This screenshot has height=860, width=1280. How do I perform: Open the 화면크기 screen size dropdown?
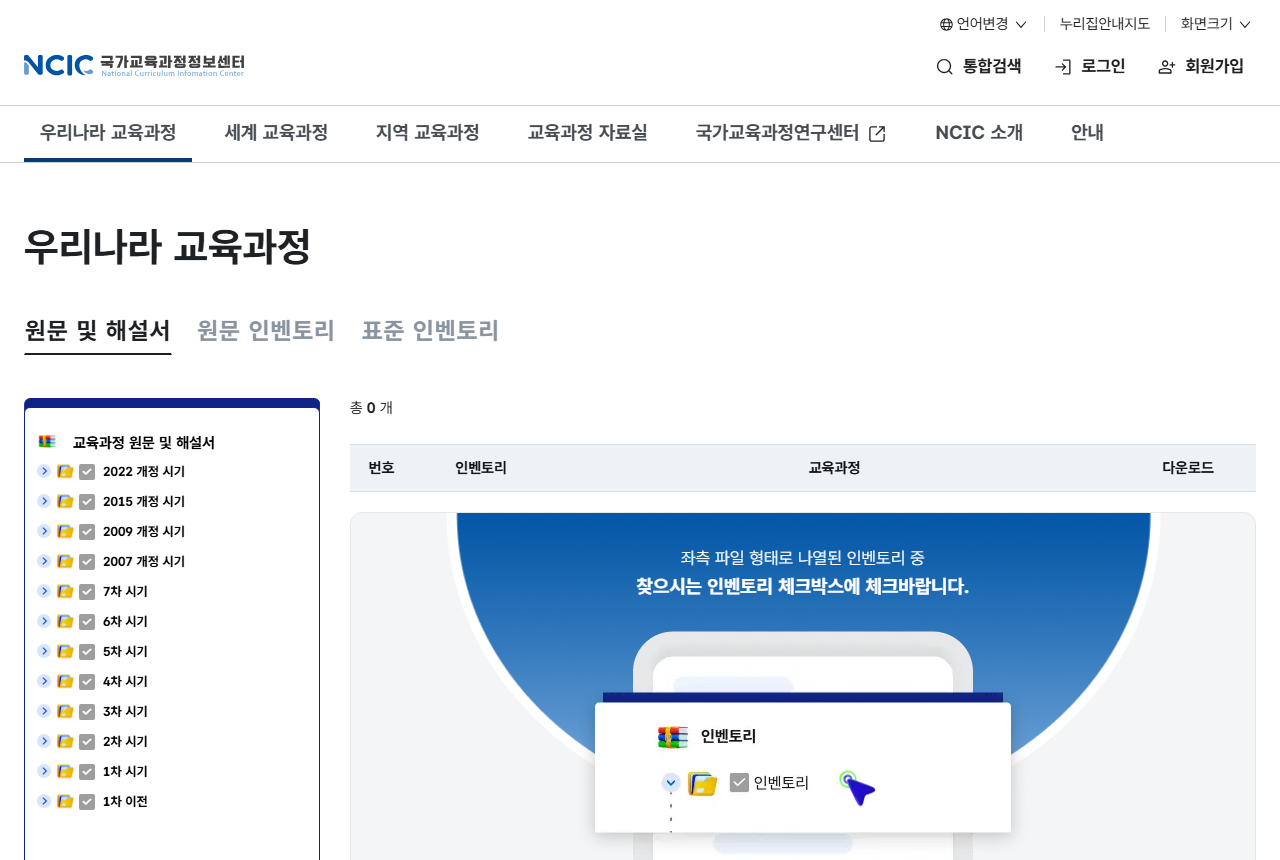[x=1216, y=24]
